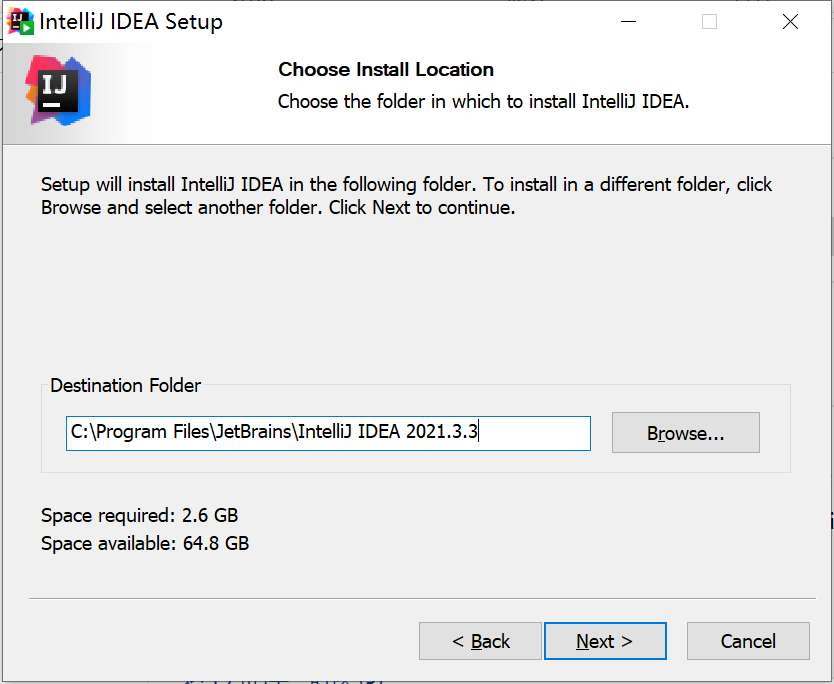Screen dimensions: 834x684
Task: Close the setup wizard
Action: (x=789, y=20)
